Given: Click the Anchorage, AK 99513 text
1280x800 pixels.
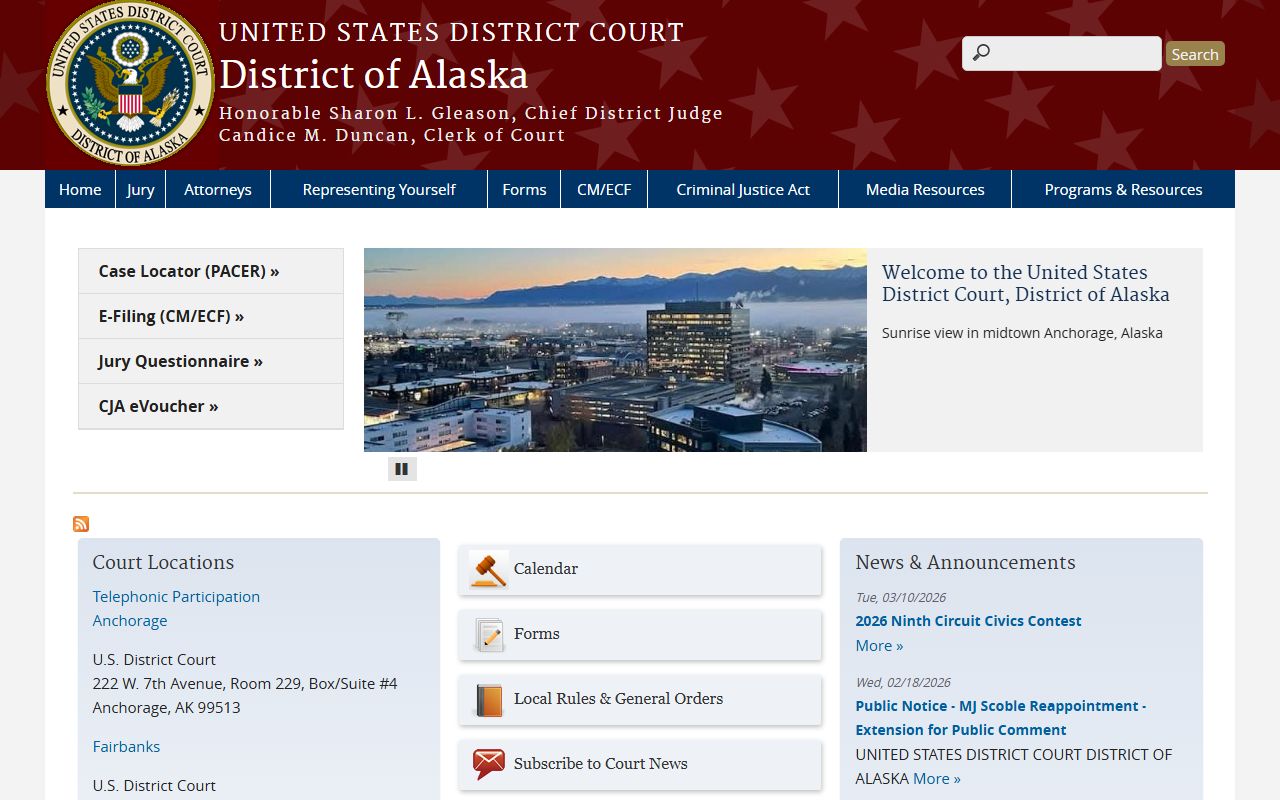Looking at the screenshot, I should tap(167, 708).
